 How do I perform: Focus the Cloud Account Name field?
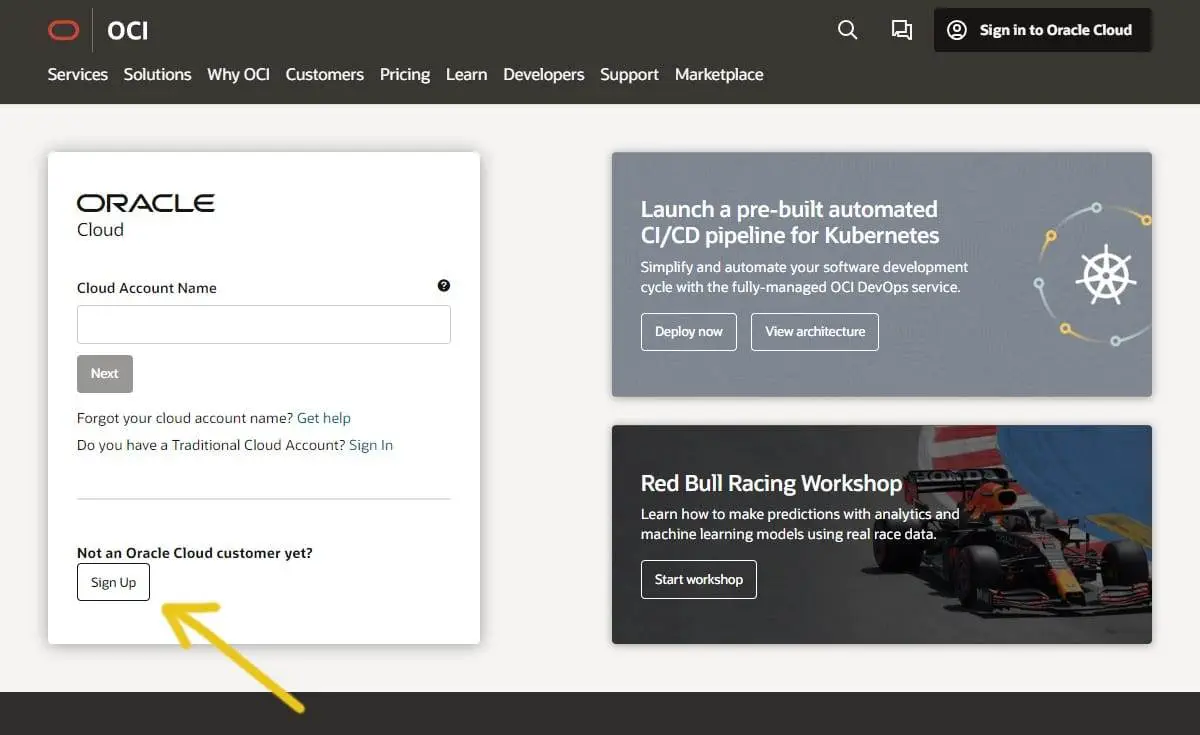(x=264, y=325)
